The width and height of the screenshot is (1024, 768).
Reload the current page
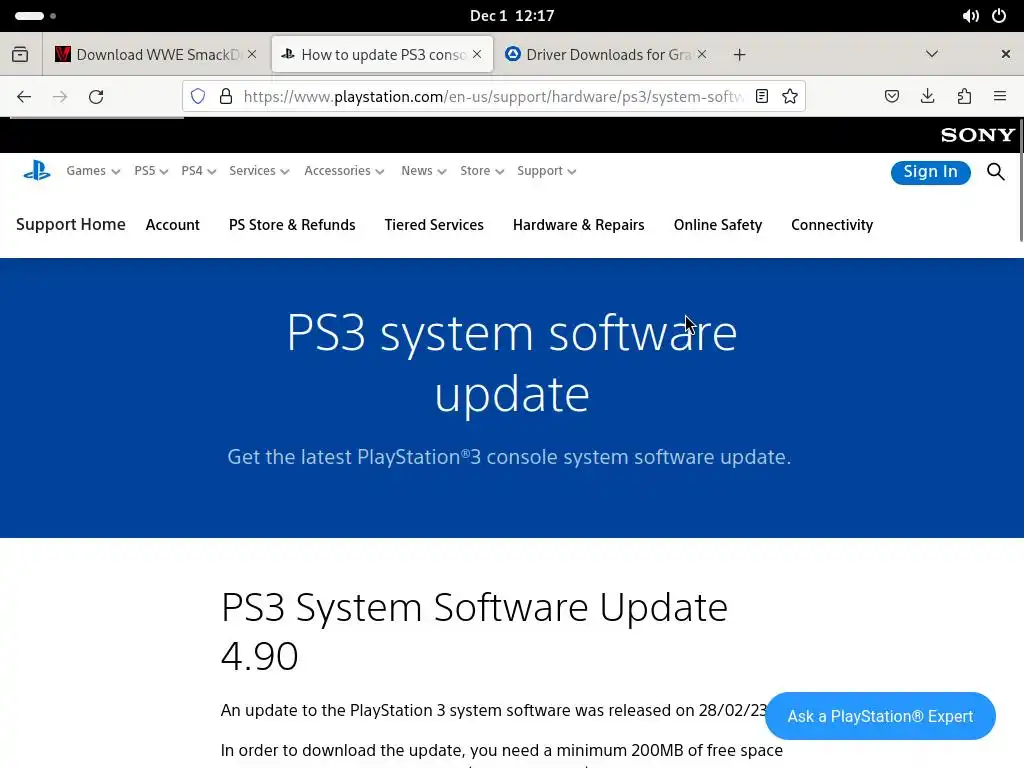point(96,97)
